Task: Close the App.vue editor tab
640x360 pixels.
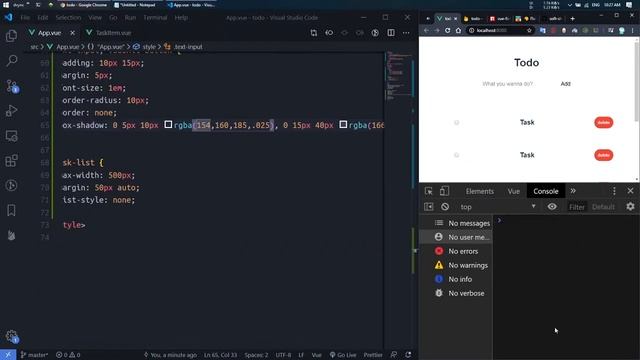Action: [x=72, y=33]
